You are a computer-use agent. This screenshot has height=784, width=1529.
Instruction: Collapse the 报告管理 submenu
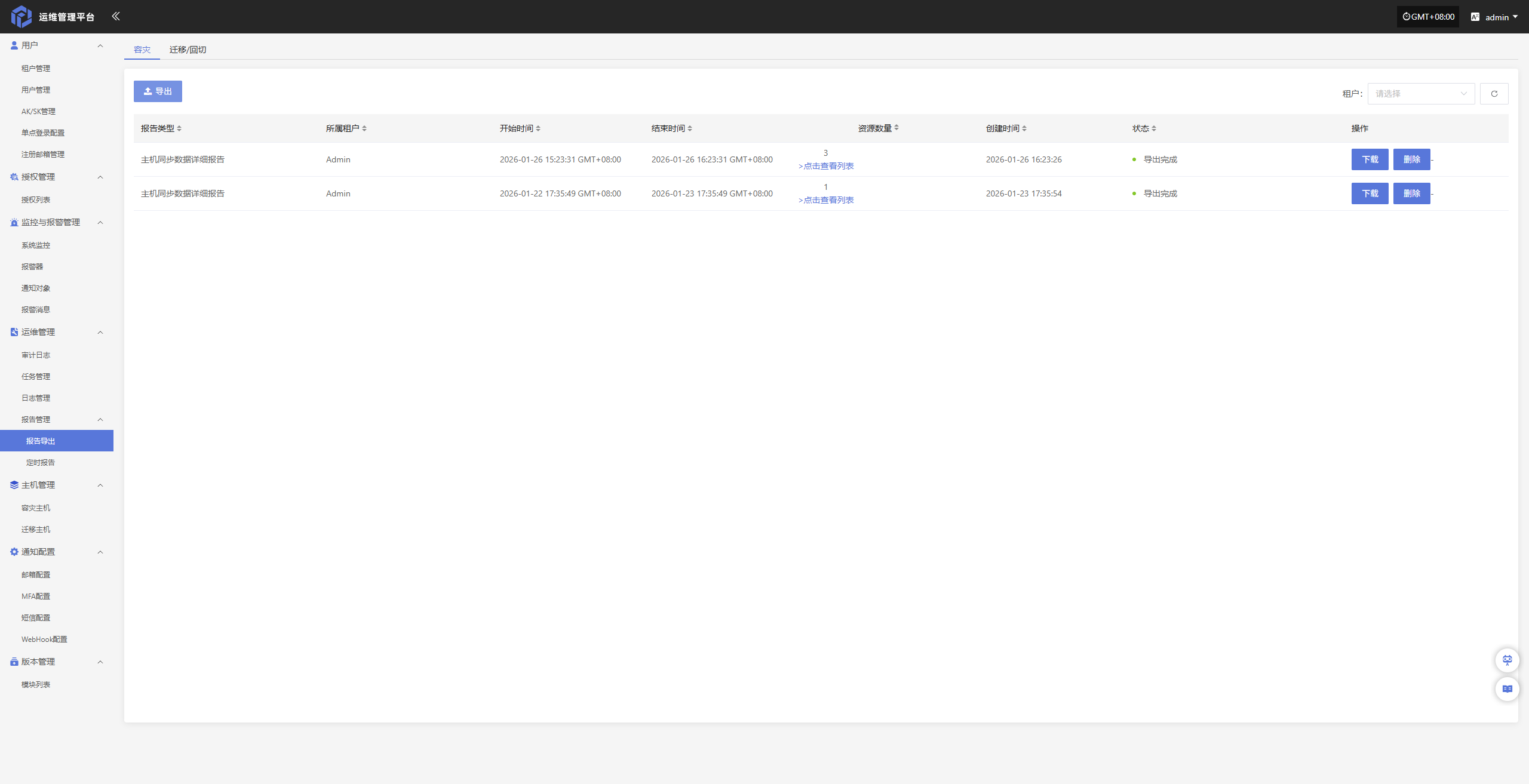100,420
